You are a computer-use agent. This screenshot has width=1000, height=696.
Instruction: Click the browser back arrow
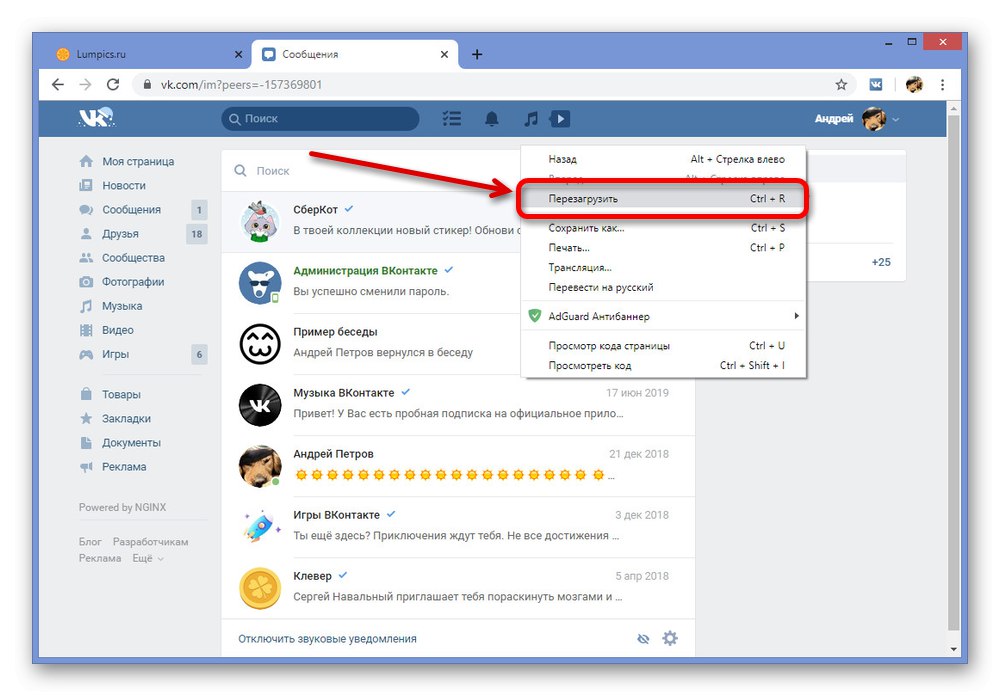pos(58,84)
